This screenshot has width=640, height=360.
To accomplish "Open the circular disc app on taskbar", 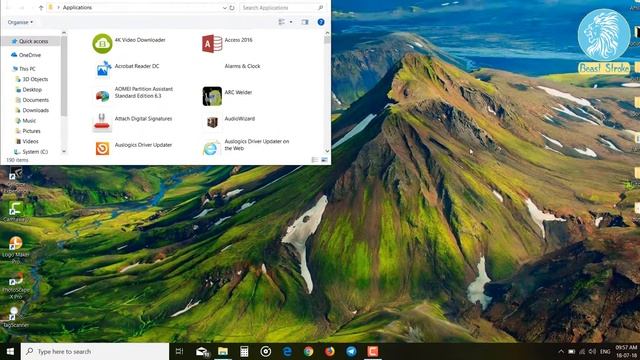I will 266,351.
